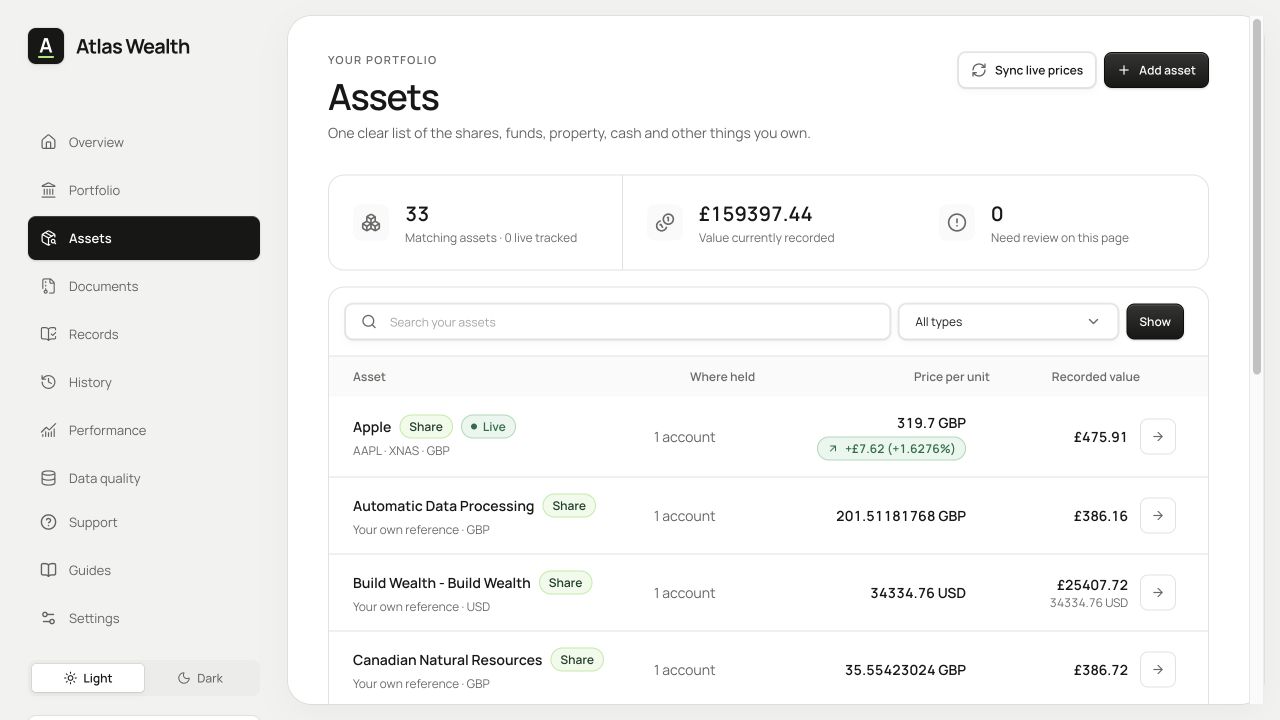Screen dimensions: 1280x720
Task: Click the 35.55423024 GBP price
Action: pyautogui.click(x=905, y=670)
